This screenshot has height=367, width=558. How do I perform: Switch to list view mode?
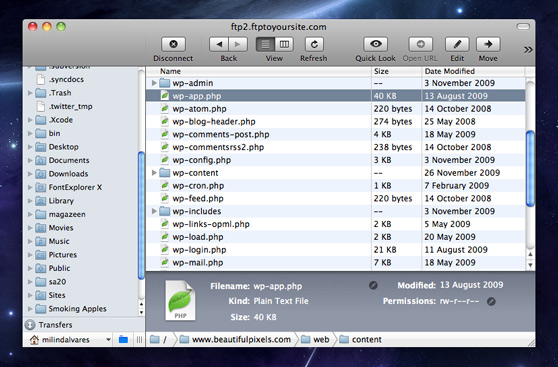(x=265, y=44)
